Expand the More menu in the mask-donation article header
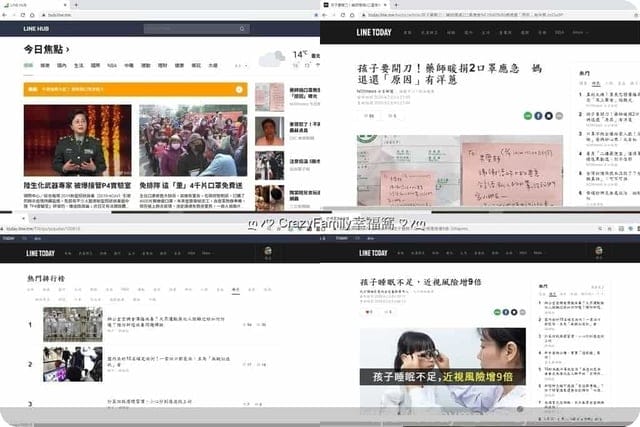This screenshot has width=640, height=427. (580, 32)
